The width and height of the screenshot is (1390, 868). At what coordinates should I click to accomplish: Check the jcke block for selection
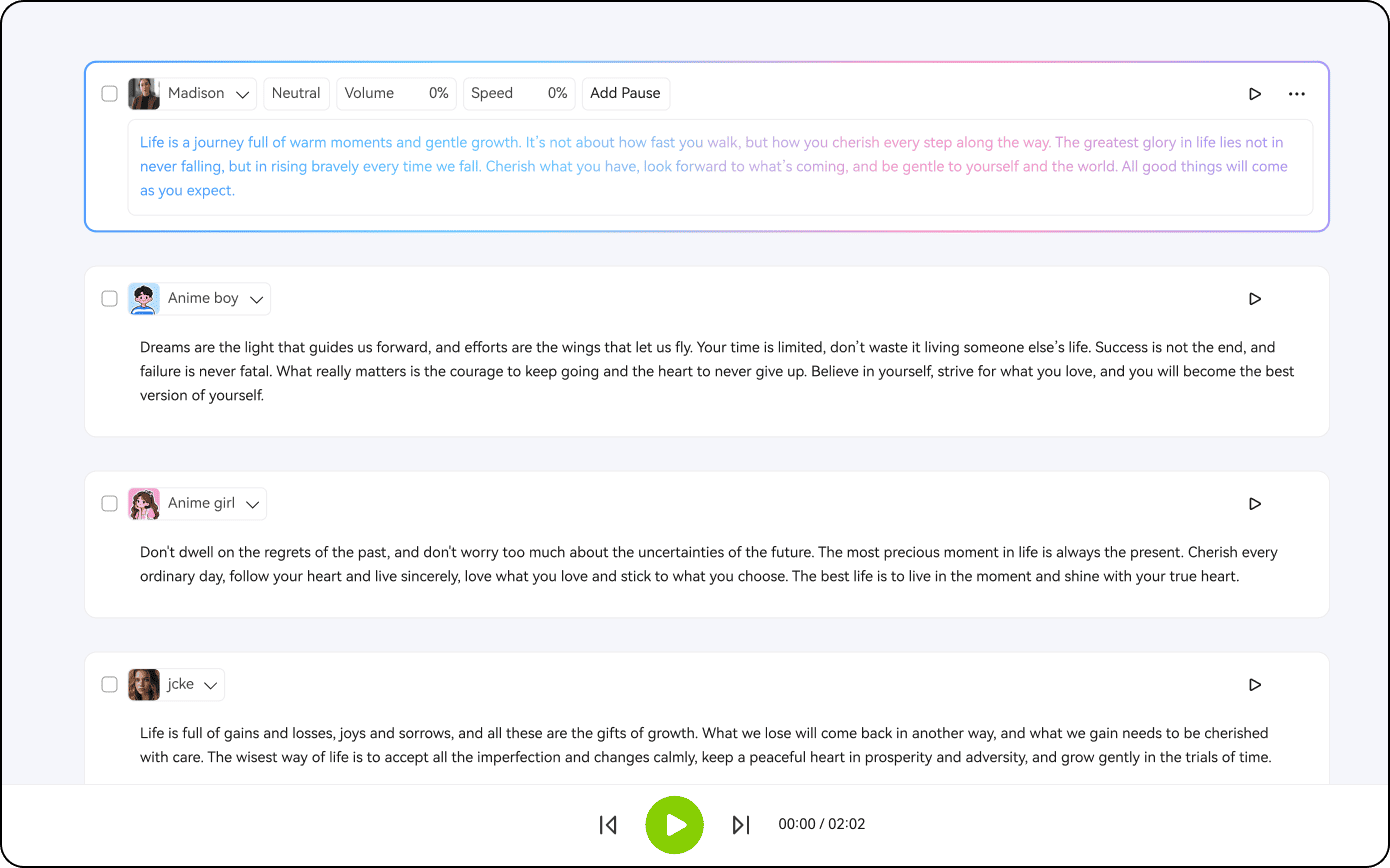coord(109,684)
